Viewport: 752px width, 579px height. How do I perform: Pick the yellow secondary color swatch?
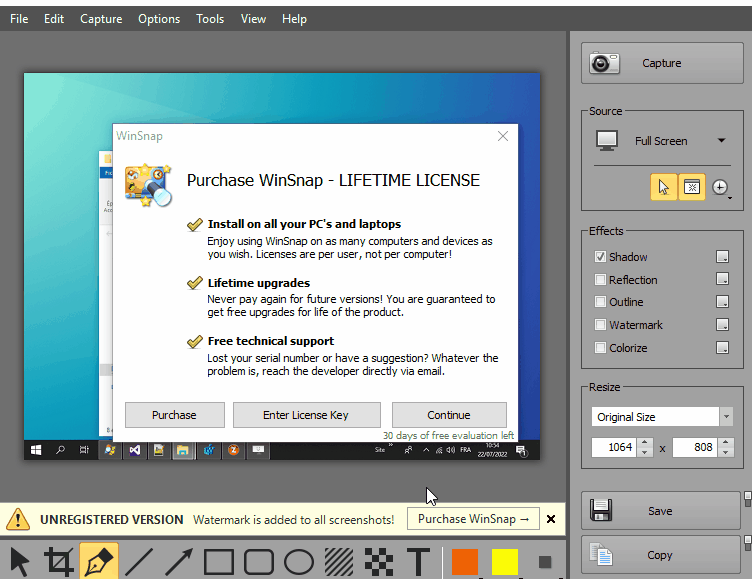pos(505,561)
